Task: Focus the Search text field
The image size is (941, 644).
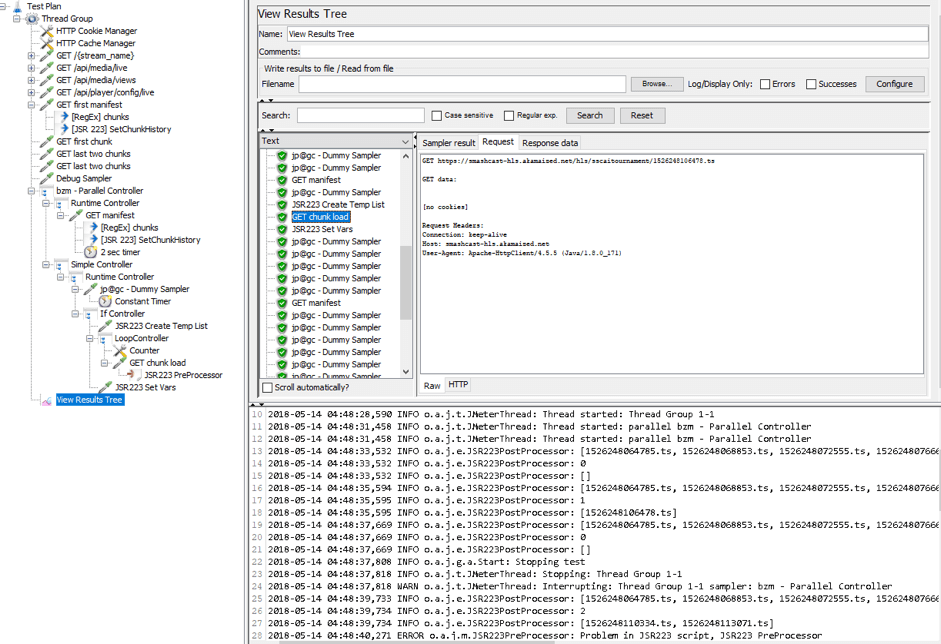Action: (361, 115)
